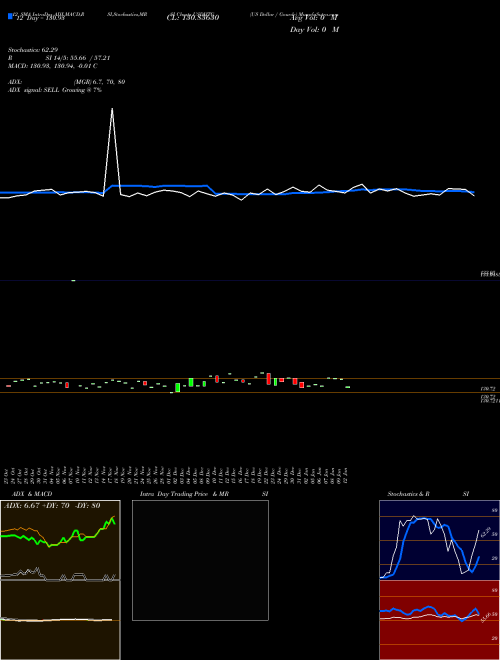Click the blue 12 Day SMA legend square
The height and width of the screenshot is (660, 500).
[x=10, y=17]
